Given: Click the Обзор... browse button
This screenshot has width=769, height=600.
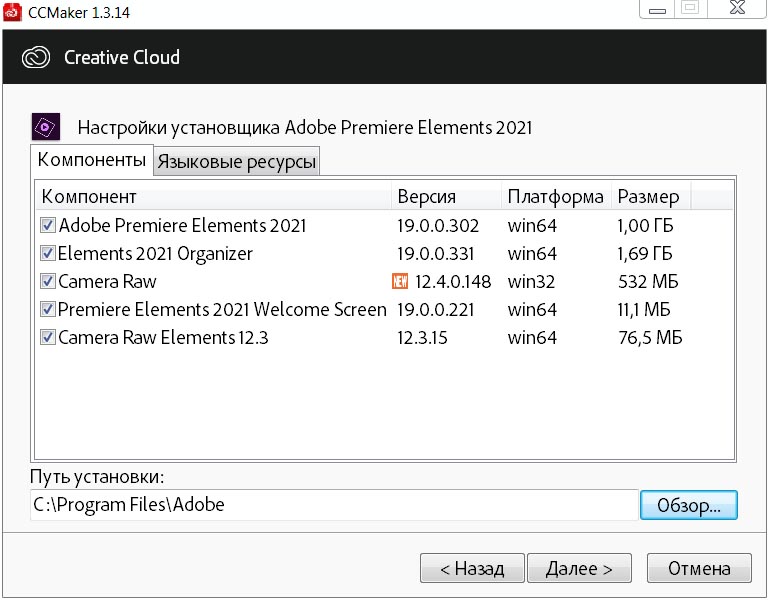Looking at the screenshot, I should (689, 505).
